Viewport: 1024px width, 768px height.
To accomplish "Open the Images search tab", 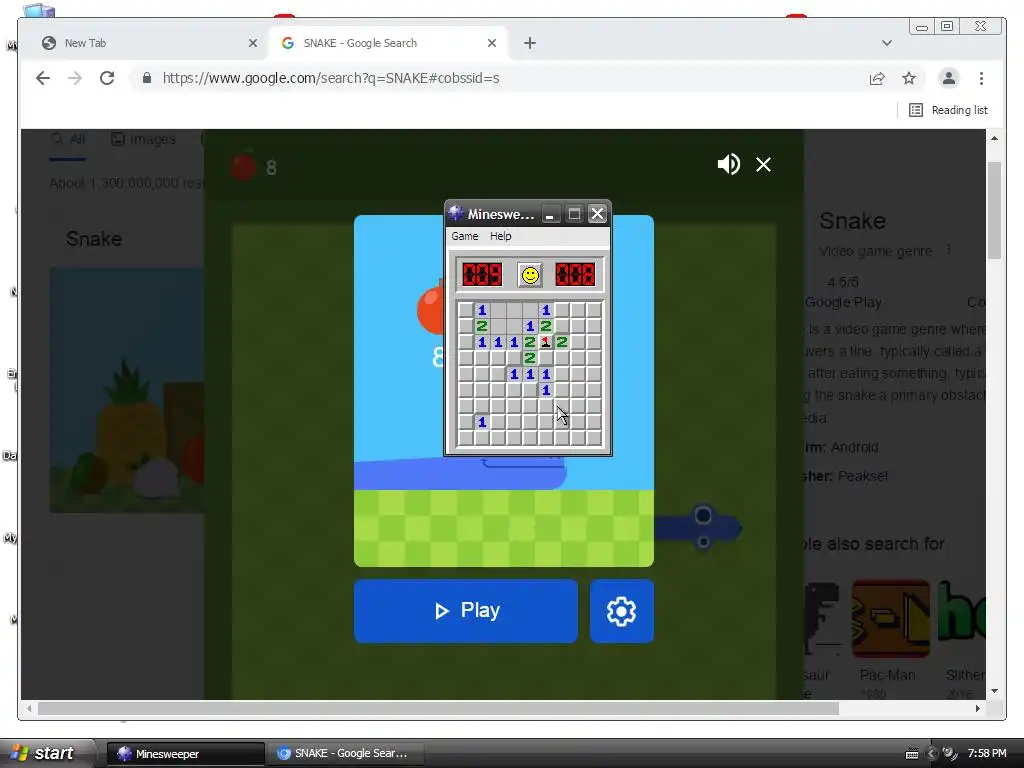I will pyautogui.click(x=143, y=139).
